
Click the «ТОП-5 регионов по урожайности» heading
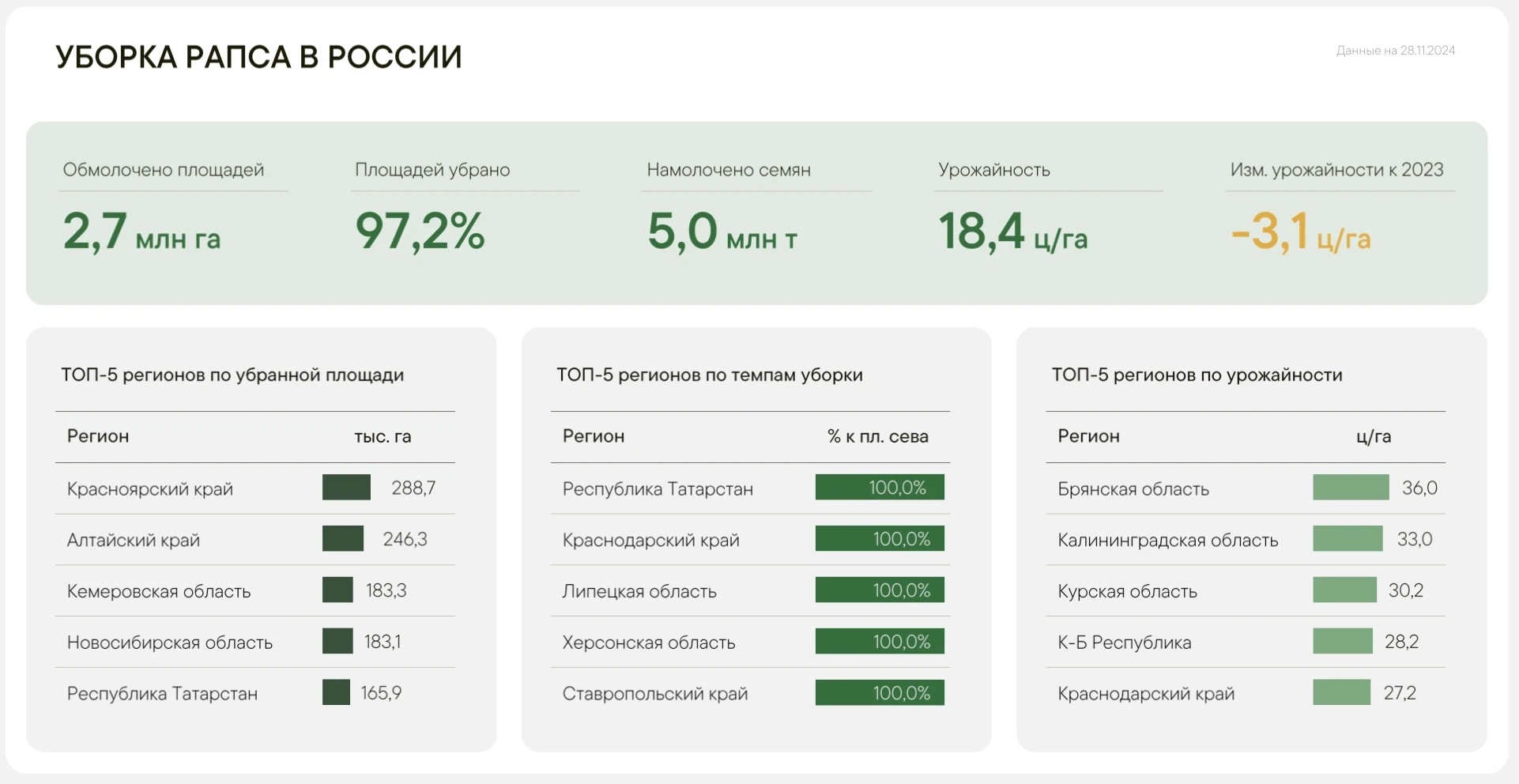click(1197, 375)
